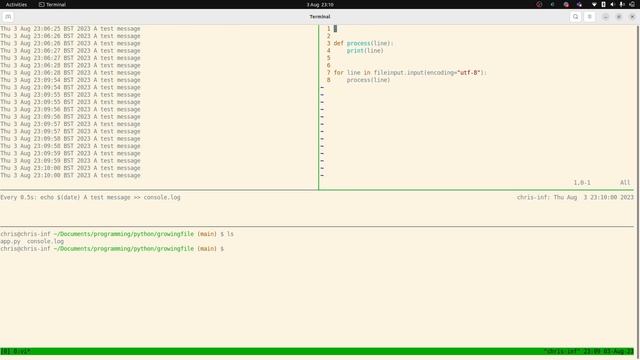Screen dimensions: 640x360
Task: Click the battery indicator in the top bar
Action: pyautogui.click(x=603, y=4)
